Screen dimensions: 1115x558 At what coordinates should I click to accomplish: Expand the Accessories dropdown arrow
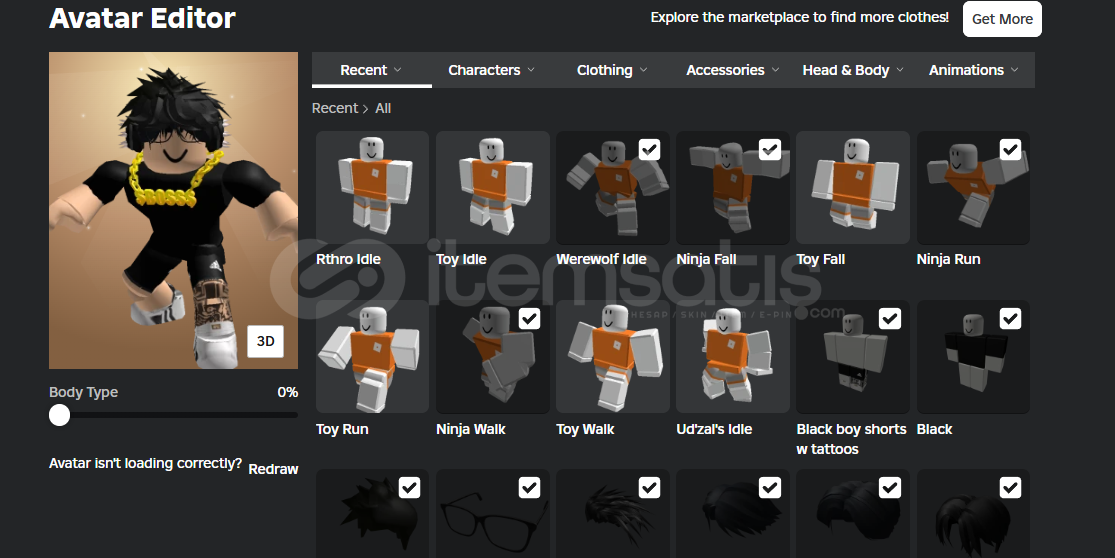775,70
